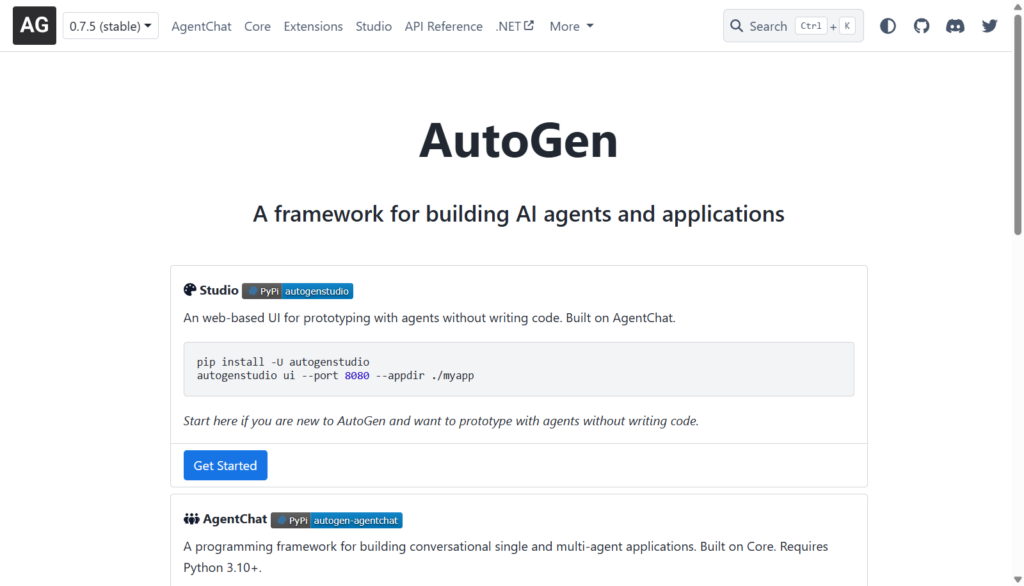The image size is (1024, 586).
Task: Click the Ctrl key hint in search
Action: point(811,26)
